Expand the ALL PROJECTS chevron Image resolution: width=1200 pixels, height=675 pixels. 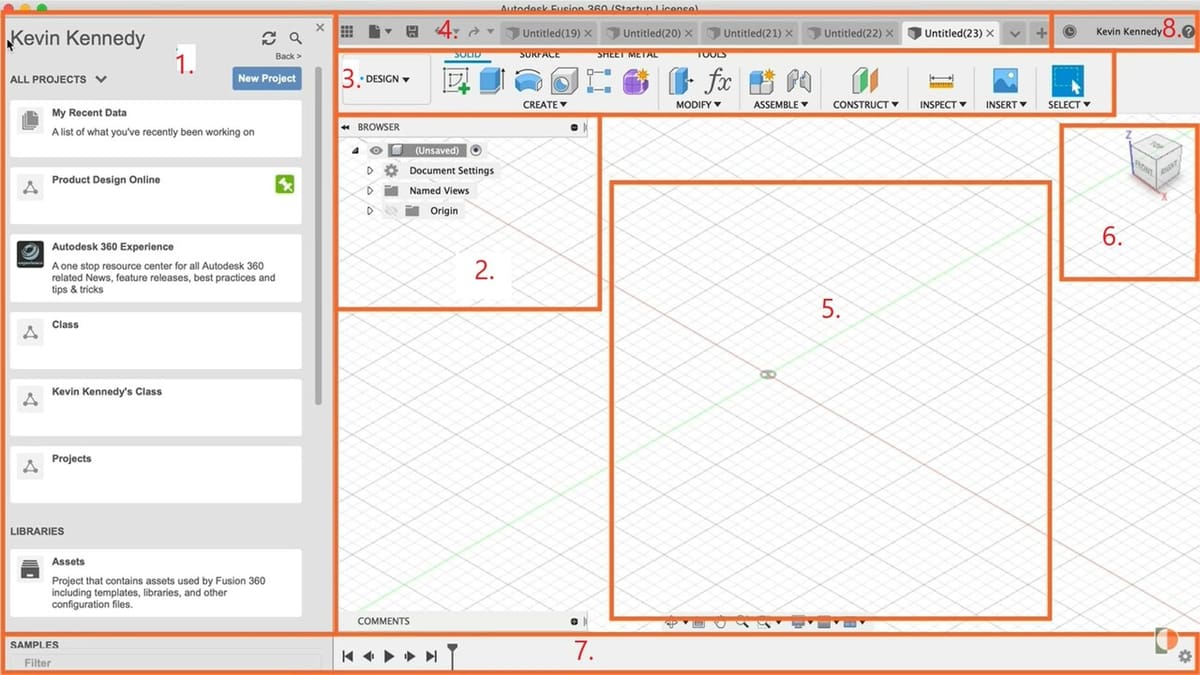[x=101, y=79]
